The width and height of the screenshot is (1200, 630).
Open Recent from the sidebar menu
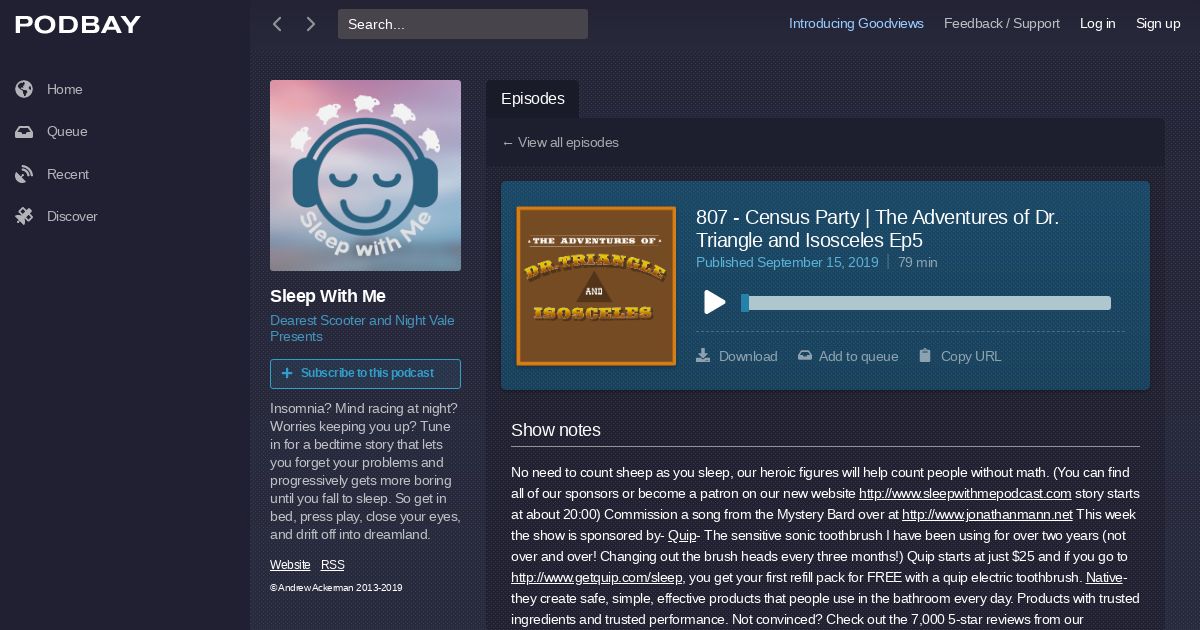68,174
